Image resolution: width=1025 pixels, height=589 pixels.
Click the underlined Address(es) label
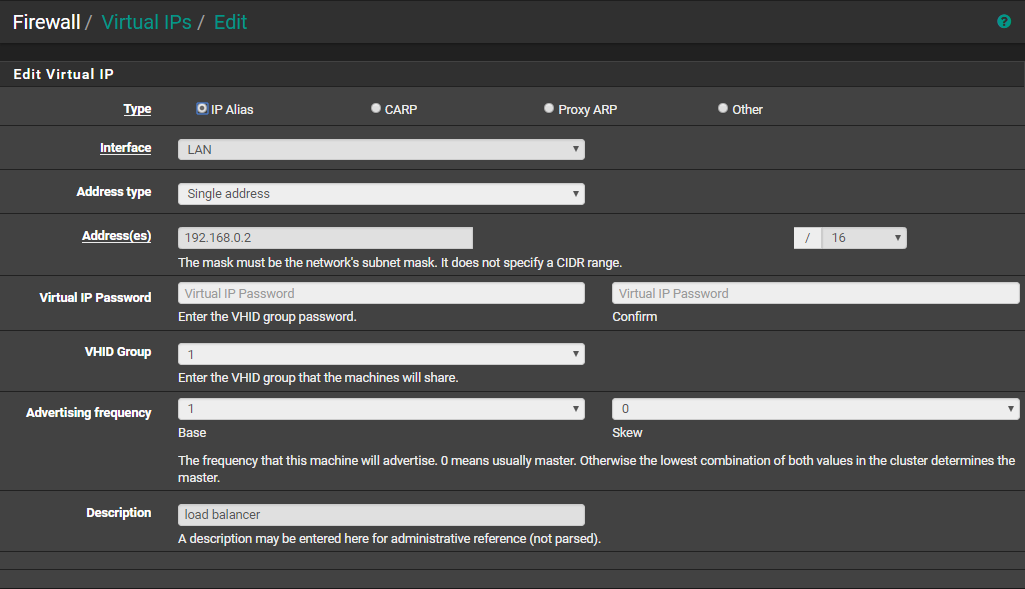[116, 236]
